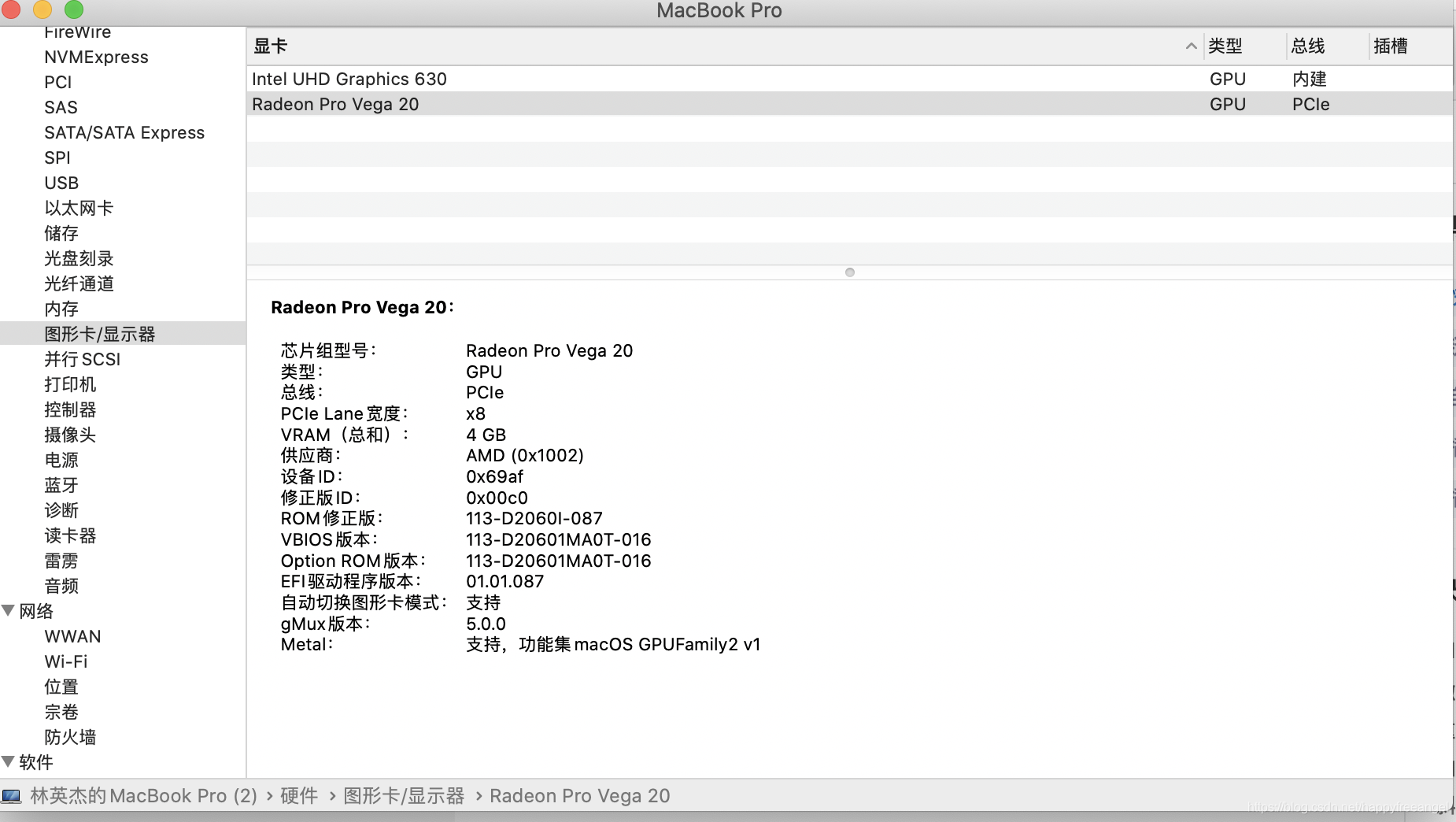Click the vendor value AMD (0x1002)
Screen dimensions: 1456x822
pos(525,456)
